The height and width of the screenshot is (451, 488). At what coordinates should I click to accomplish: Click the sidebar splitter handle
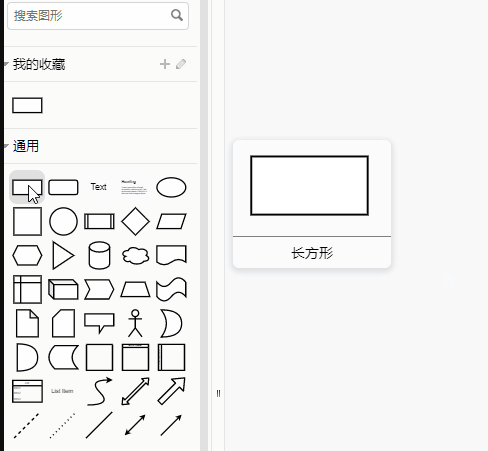tap(218, 394)
